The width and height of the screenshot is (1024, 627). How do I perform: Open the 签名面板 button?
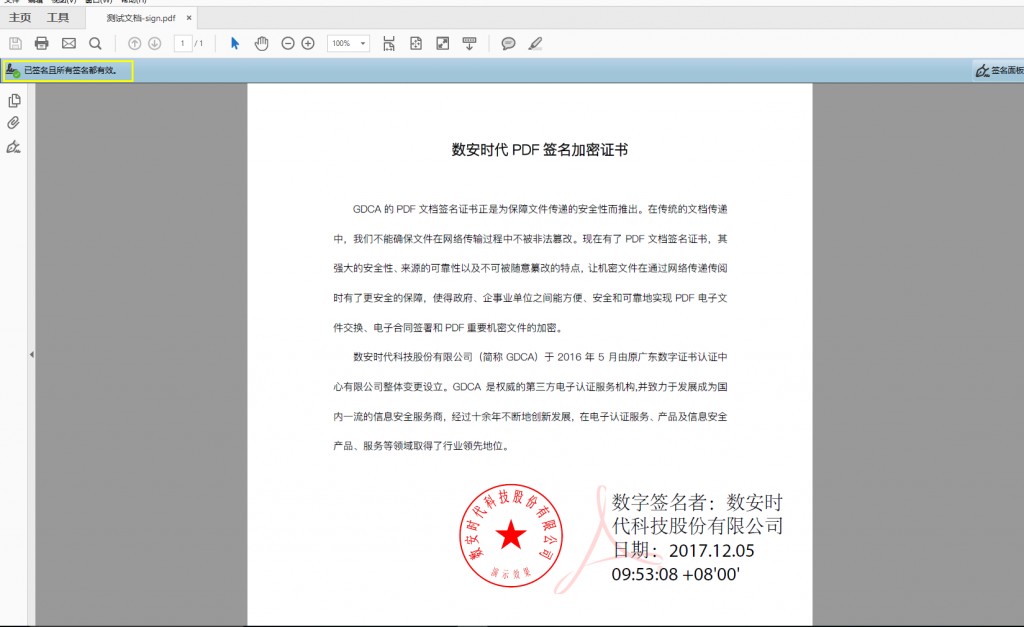coord(999,71)
